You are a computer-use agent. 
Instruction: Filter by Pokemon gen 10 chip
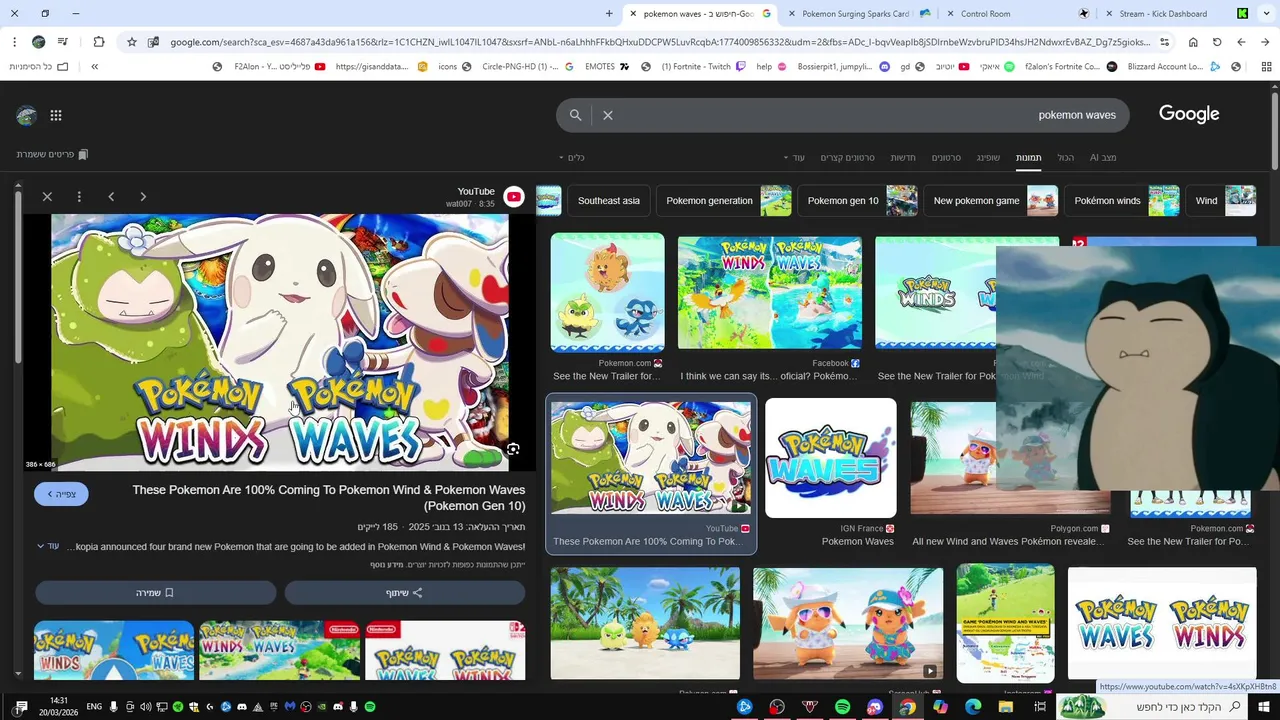(x=857, y=201)
